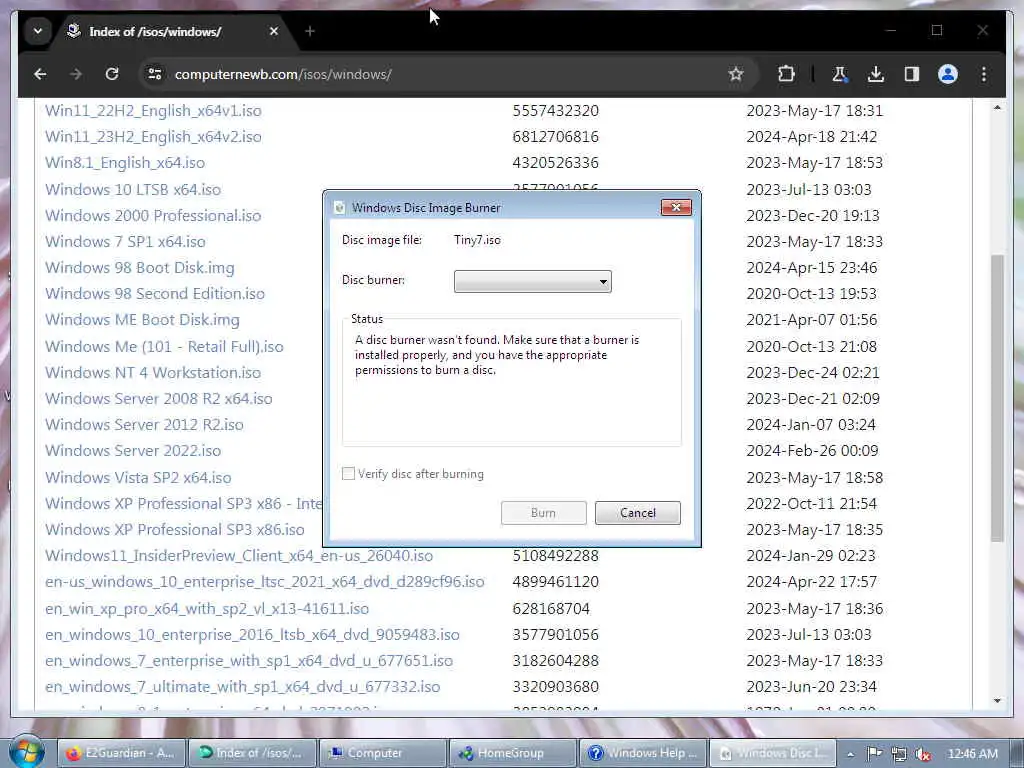This screenshot has width=1024, height=768.
Task: Click date 2024-Apr-18 21:42
Action: pos(812,136)
